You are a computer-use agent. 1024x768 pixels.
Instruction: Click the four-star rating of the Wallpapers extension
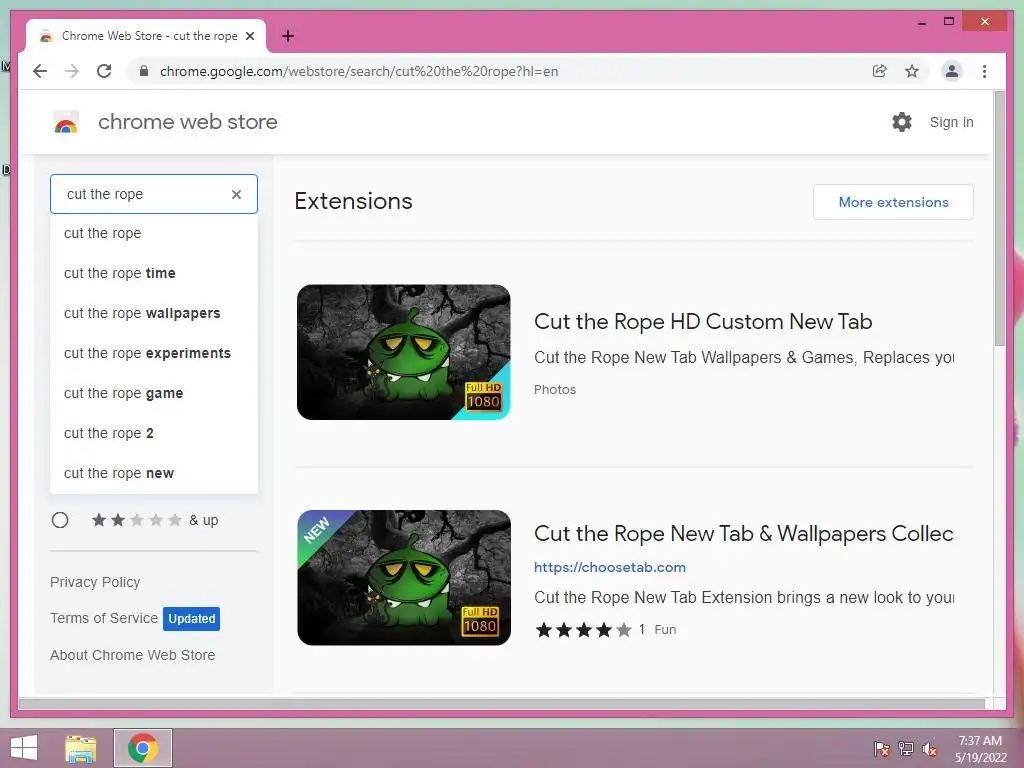pos(583,630)
